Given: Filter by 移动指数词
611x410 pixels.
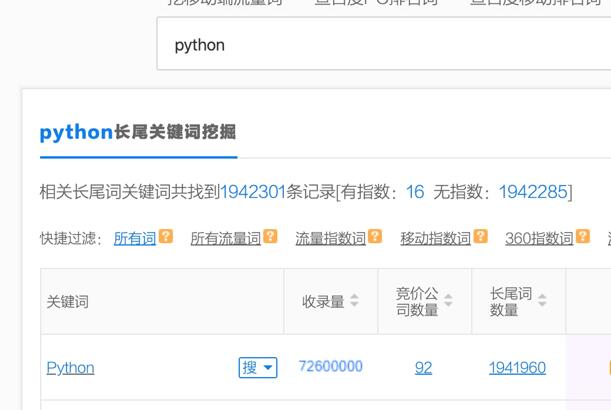Looking at the screenshot, I should click(435, 238).
